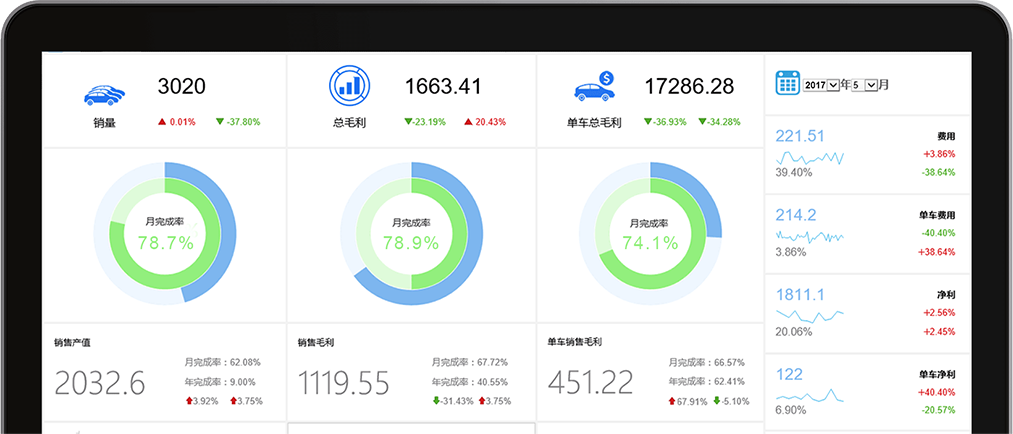Click the 销量 stacked cars icon
Screen dimensions: 1013x434
click(x=105, y=93)
